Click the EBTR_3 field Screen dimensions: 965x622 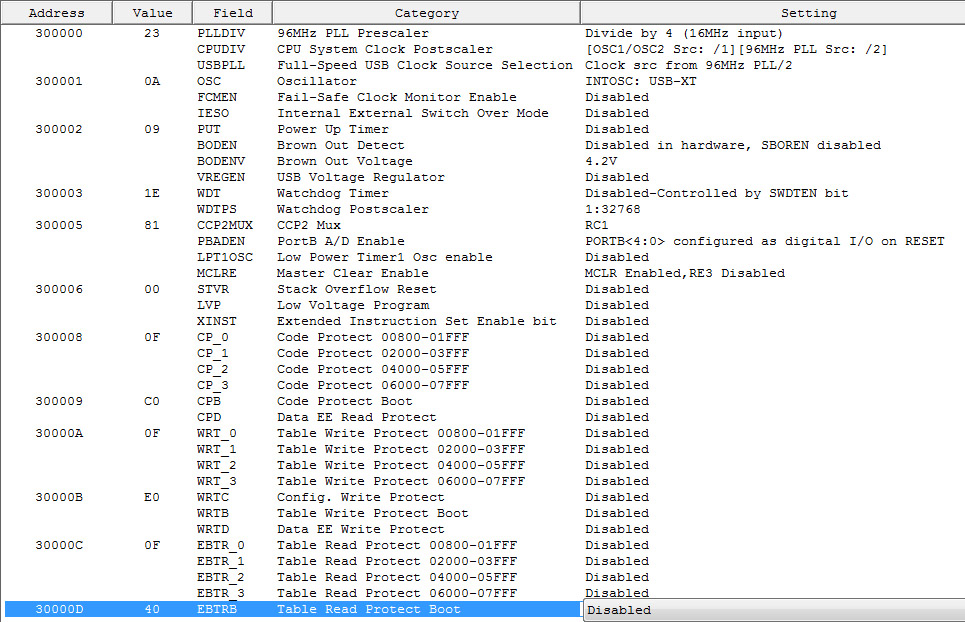tap(221, 593)
